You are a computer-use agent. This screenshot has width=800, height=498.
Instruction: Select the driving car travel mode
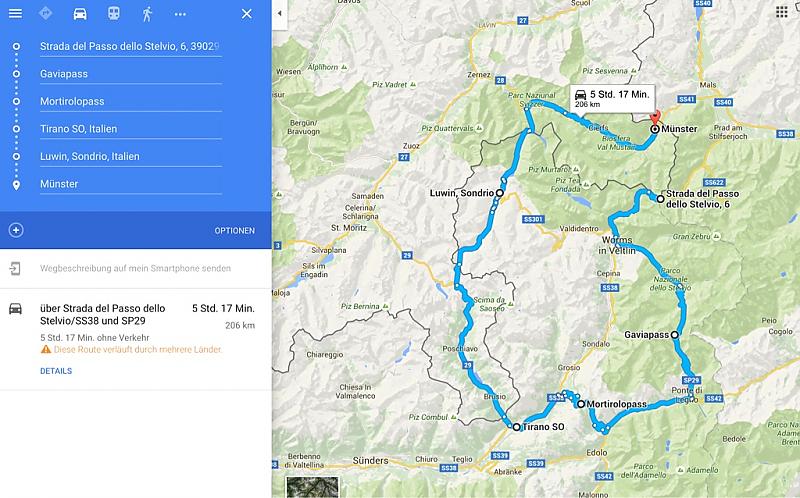pos(80,14)
